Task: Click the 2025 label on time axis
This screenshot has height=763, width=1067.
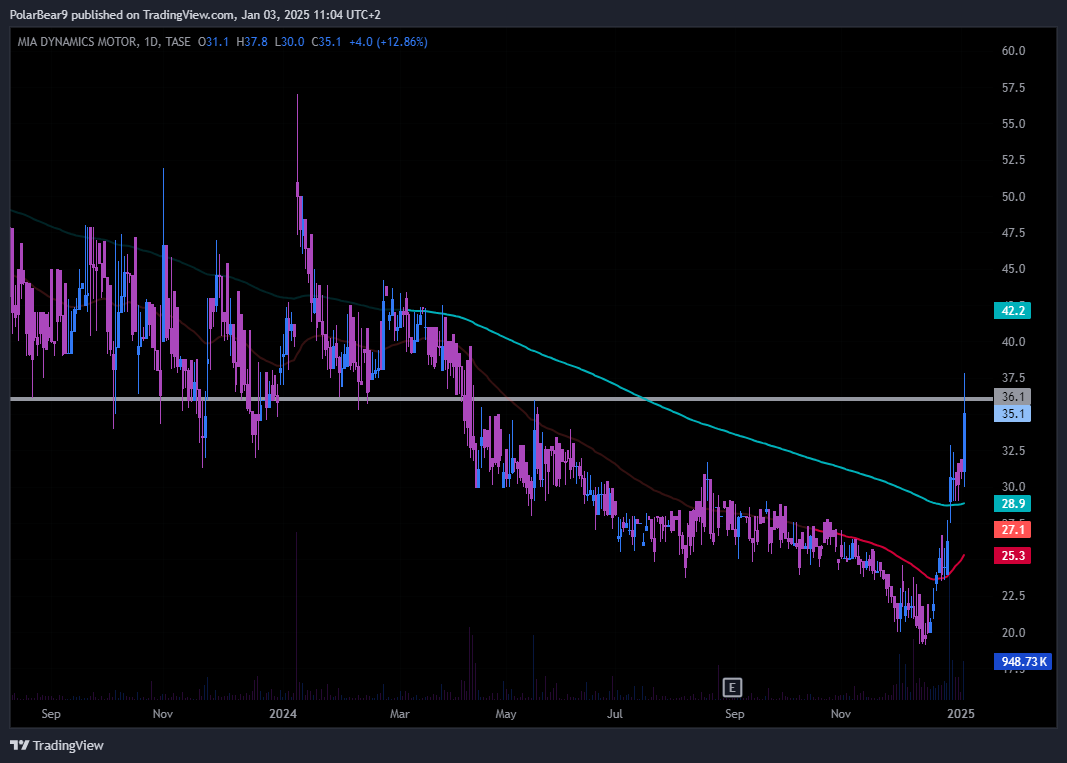Action: pos(960,714)
